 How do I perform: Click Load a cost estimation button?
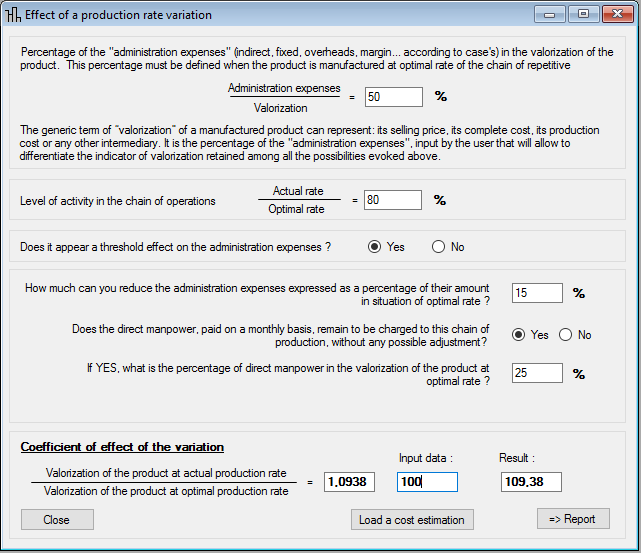[x=412, y=519]
